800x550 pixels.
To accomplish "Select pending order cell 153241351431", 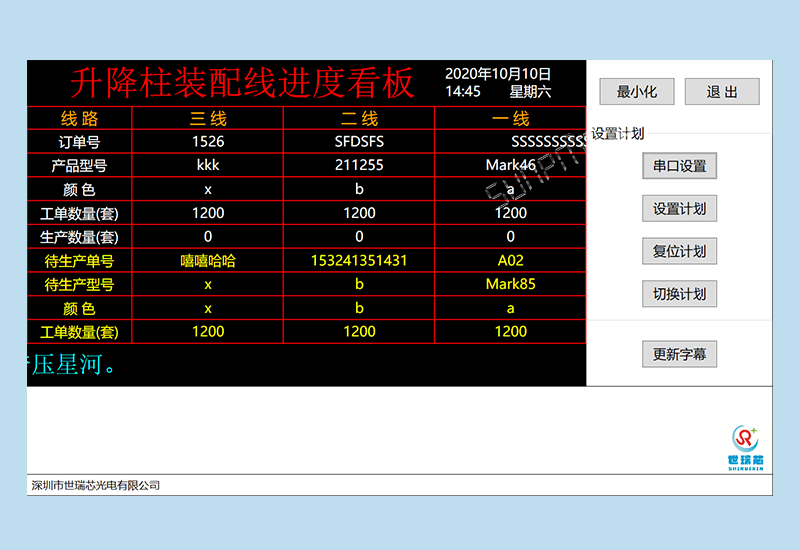I will coord(359,260).
